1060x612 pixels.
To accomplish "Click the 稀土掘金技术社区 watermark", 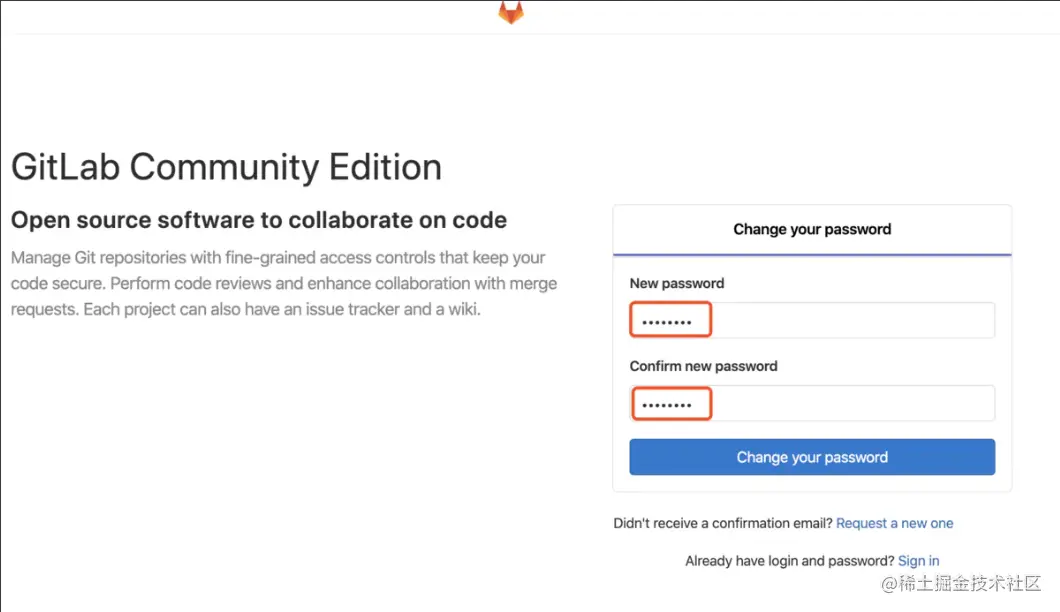I will [961, 583].
